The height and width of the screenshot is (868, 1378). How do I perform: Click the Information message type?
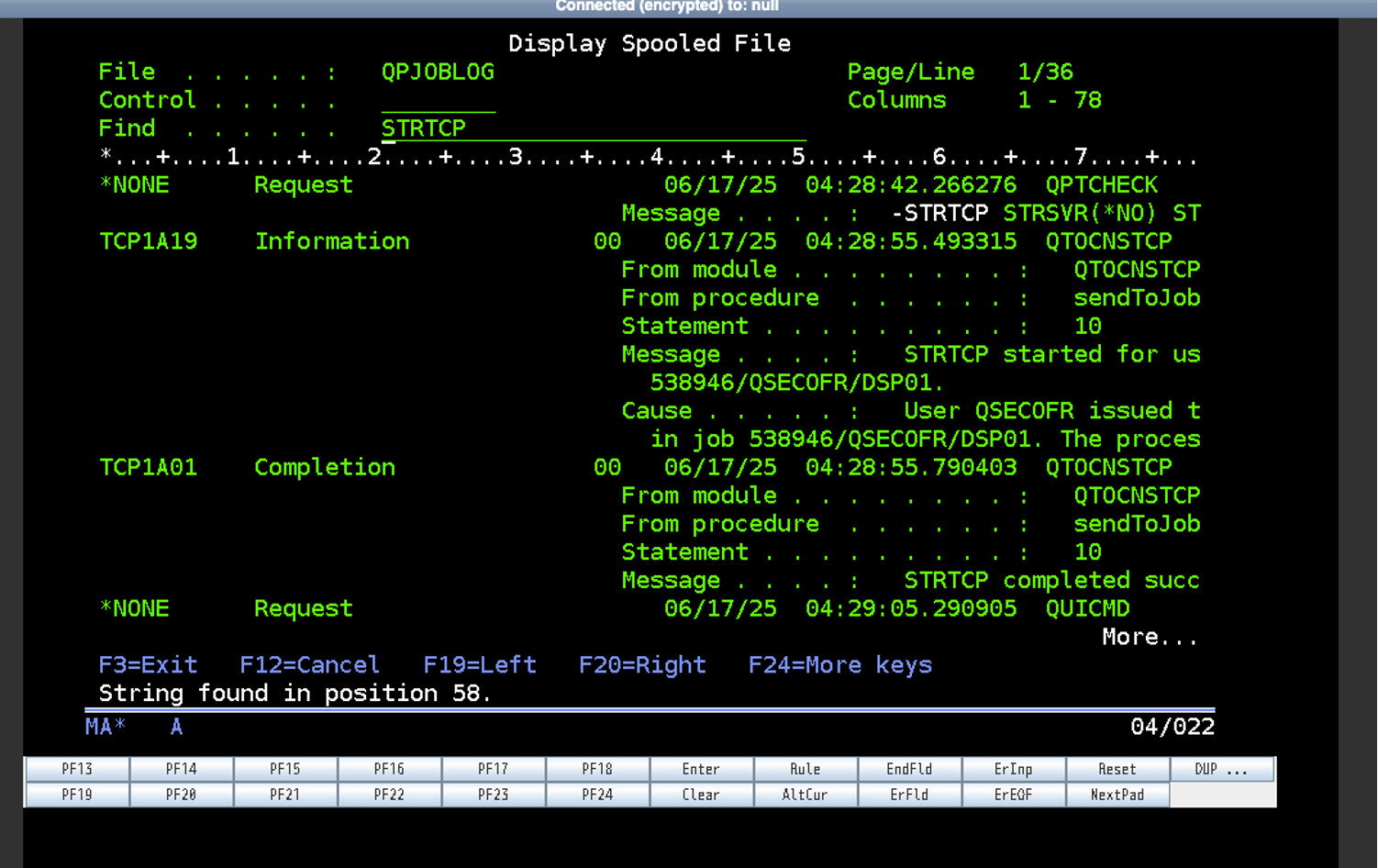pos(332,241)
